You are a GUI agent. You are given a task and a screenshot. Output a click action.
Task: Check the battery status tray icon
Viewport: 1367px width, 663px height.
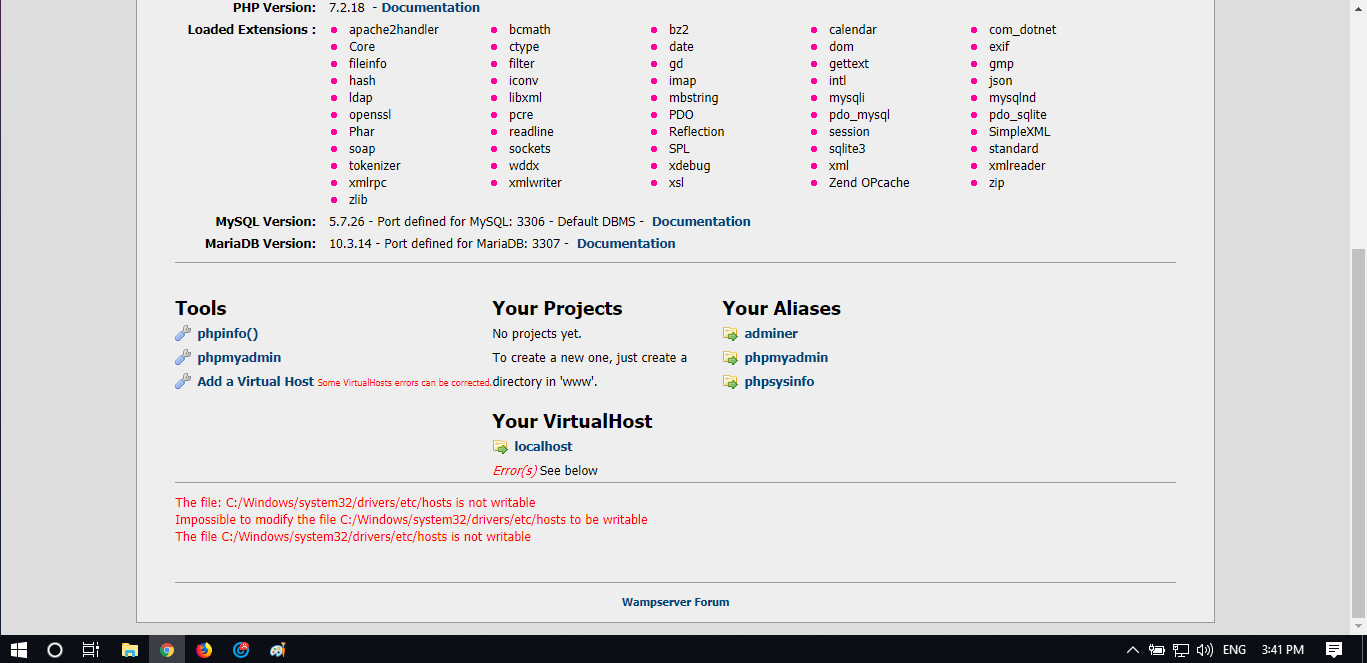point(1157,650)
